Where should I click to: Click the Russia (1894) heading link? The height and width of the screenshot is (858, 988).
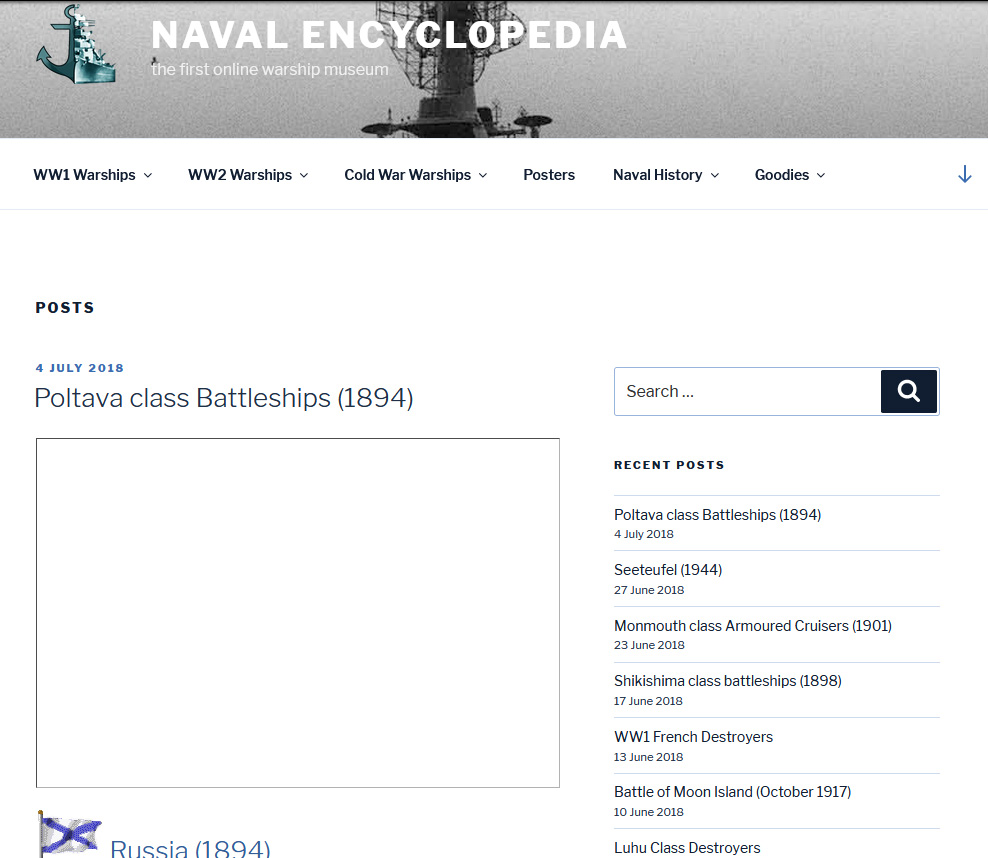coord(190,848)
